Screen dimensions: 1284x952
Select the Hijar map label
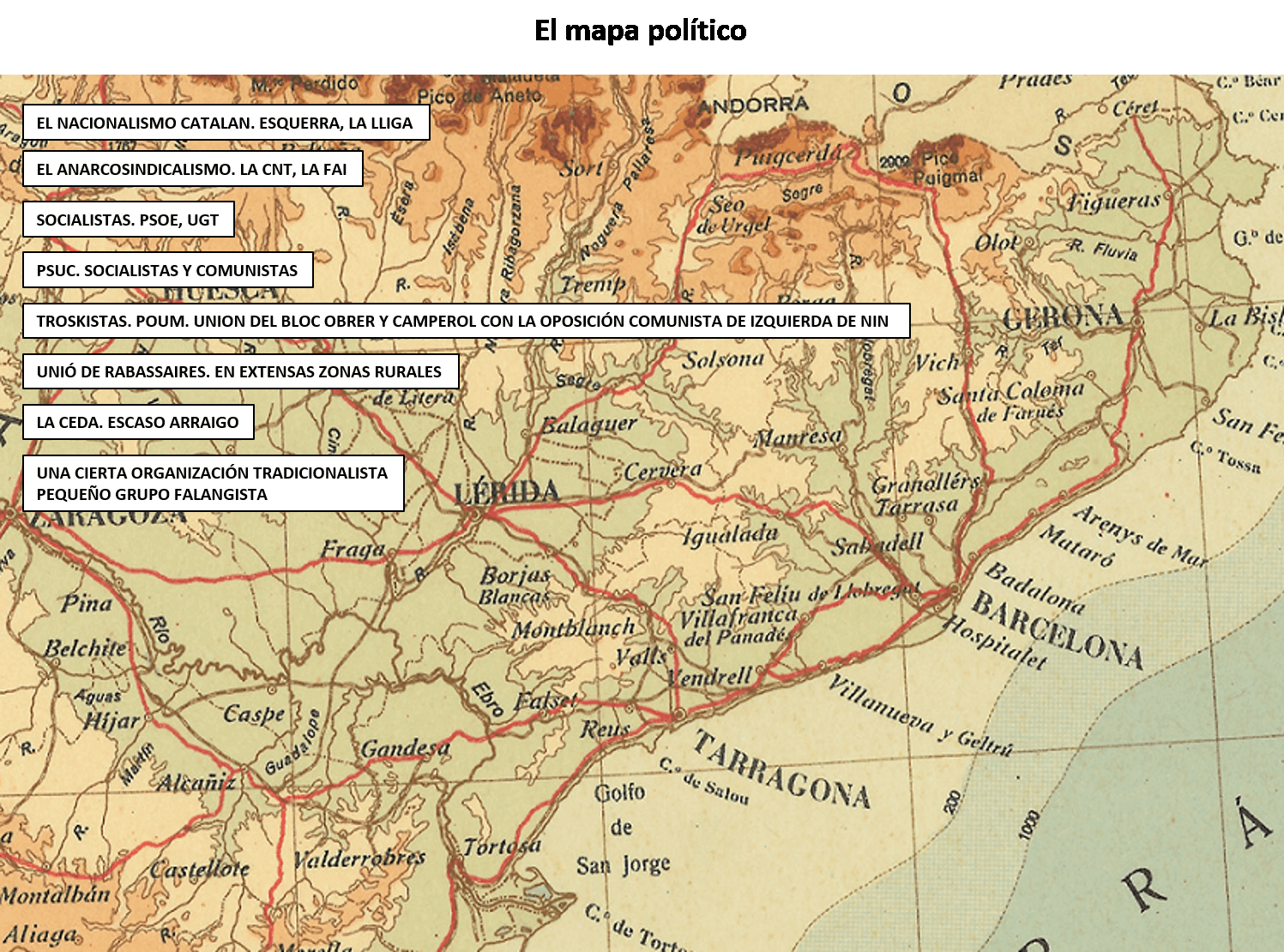coord(111,721)
